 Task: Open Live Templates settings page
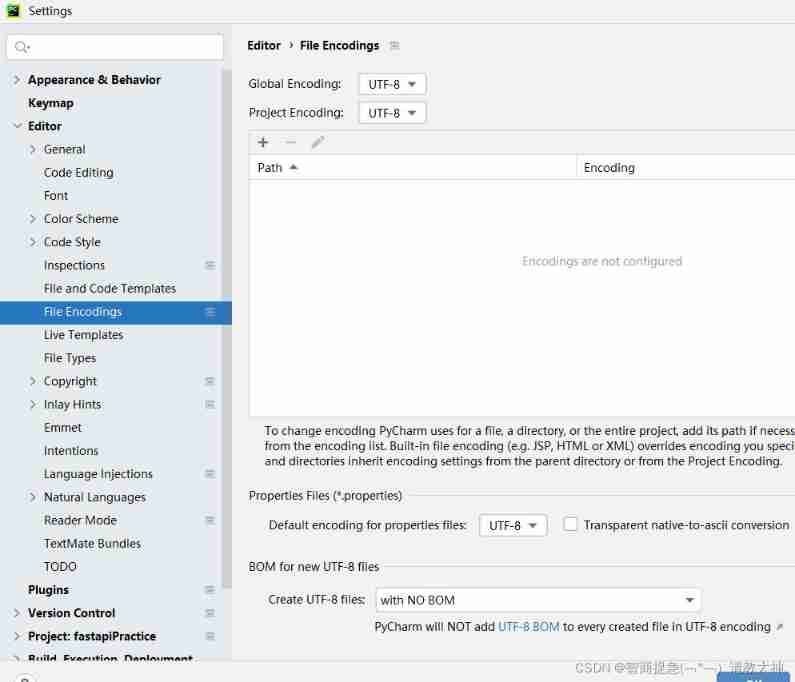pyautogui.click(x=83, y=335)
